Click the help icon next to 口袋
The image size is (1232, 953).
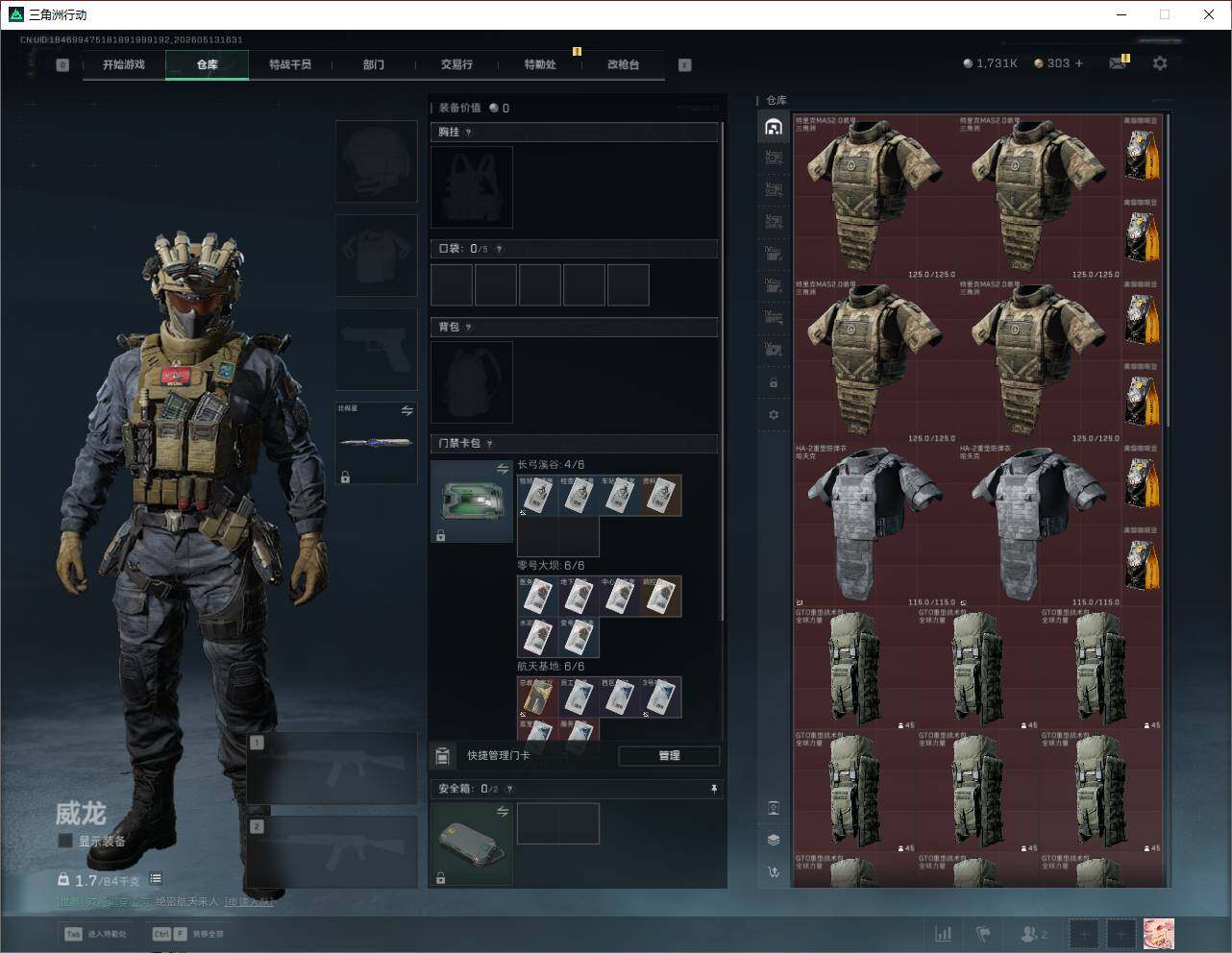499,249
